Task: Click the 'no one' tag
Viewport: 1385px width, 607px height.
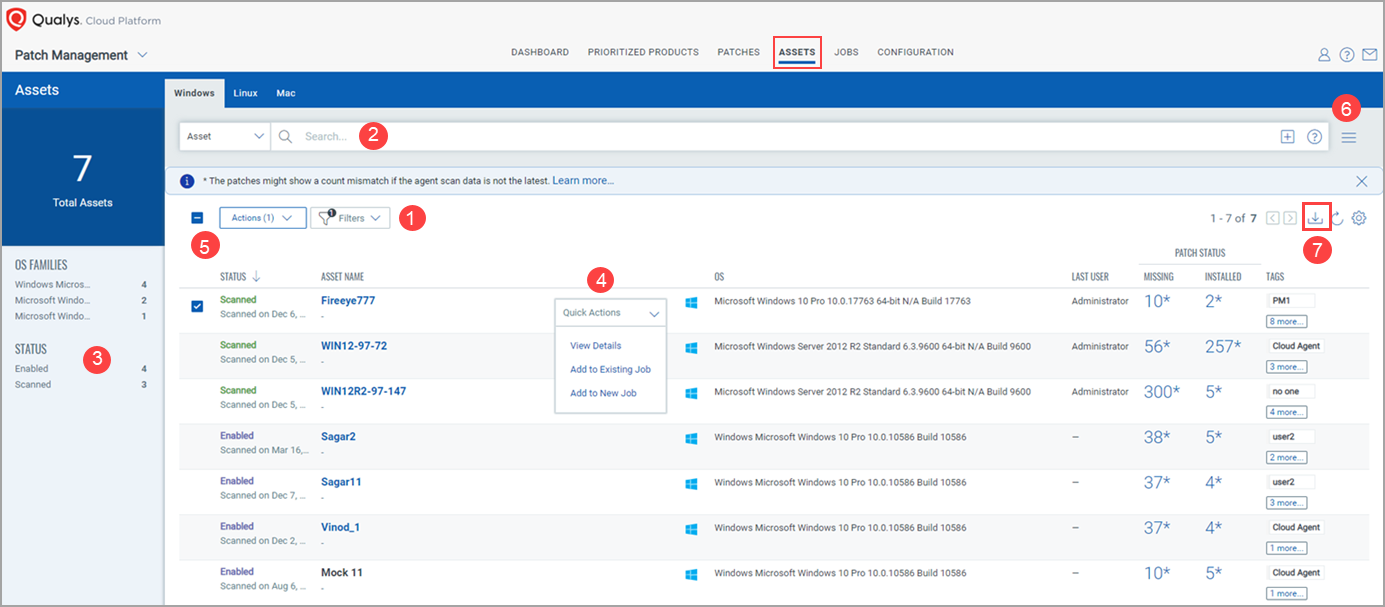Action: (1291, 391)
